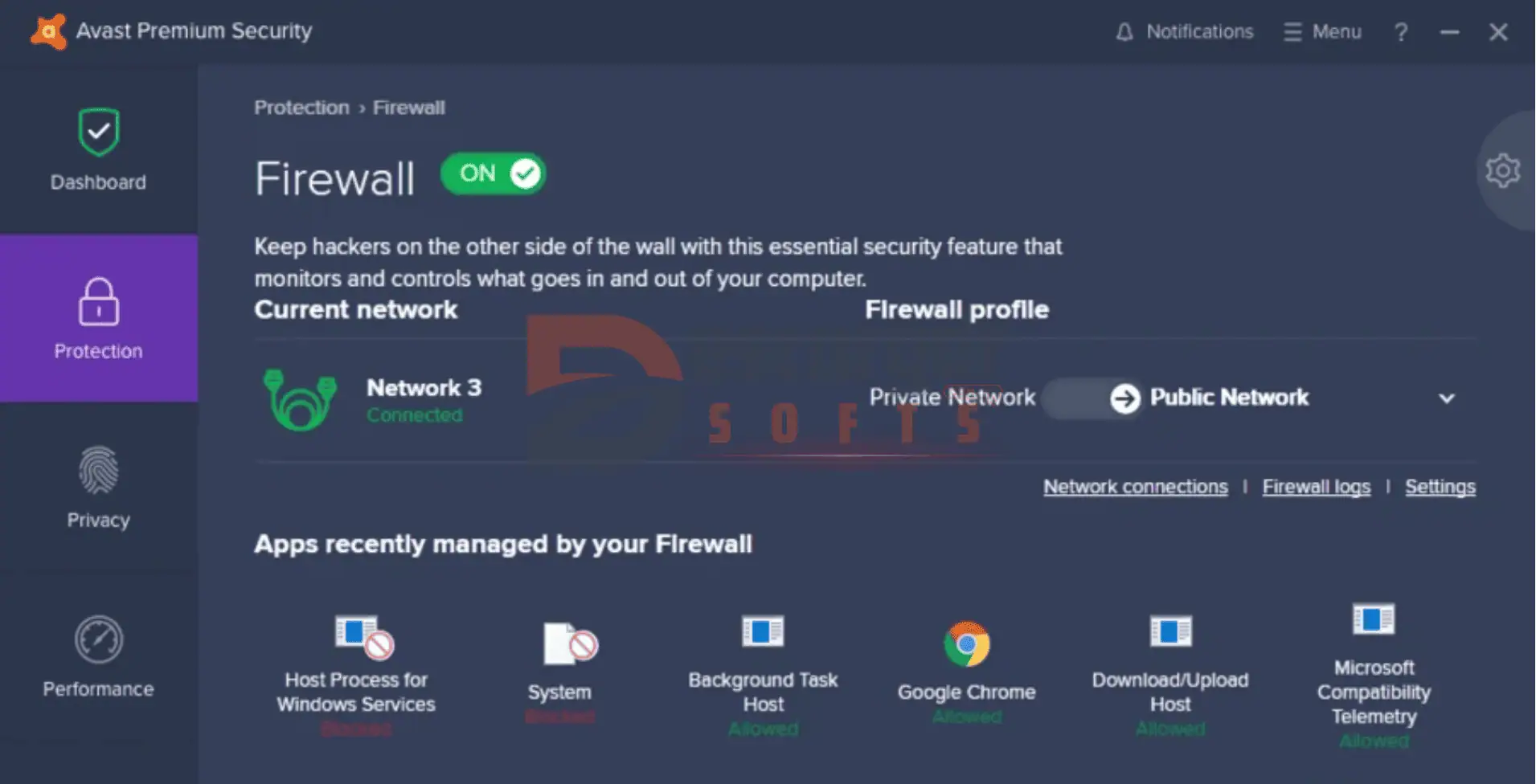
Task: Switch the profile toggle between Private and Public
Action: (1092, 398)
